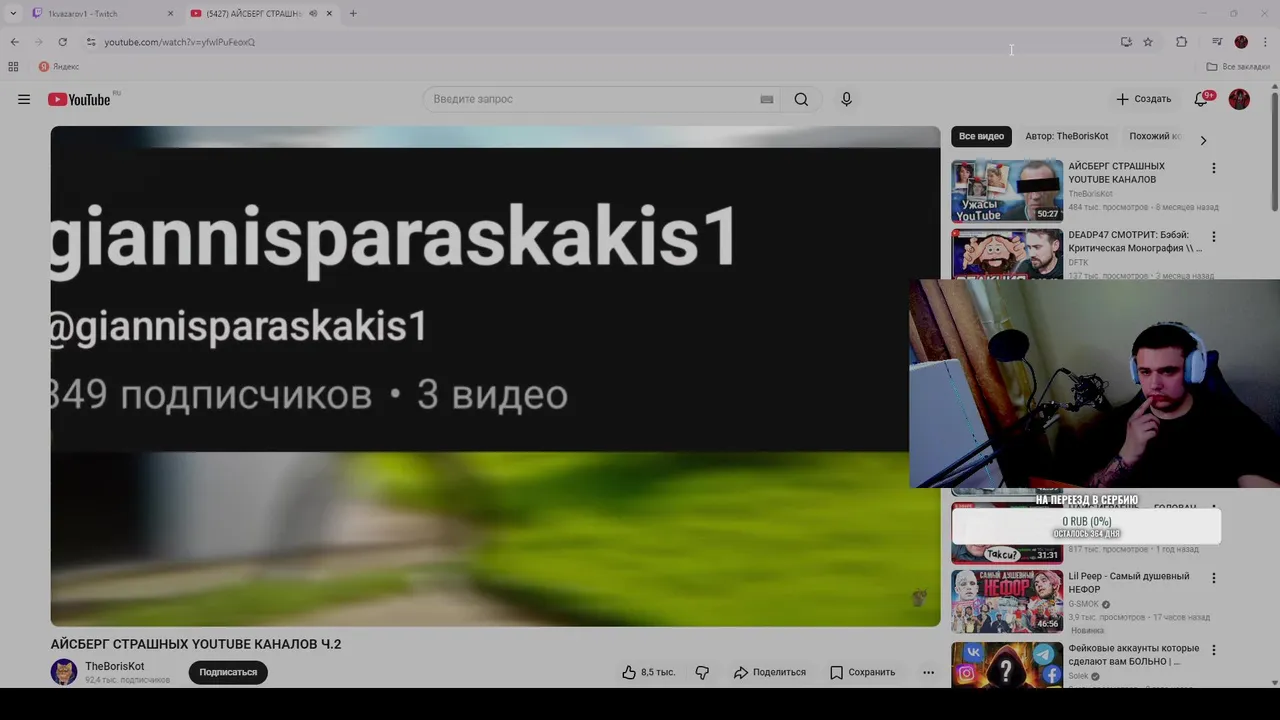Image resolution: width=1280 pixels, height=720 pixels.
Task: Open the notifications bell
Action: (x=1201, y=99)
